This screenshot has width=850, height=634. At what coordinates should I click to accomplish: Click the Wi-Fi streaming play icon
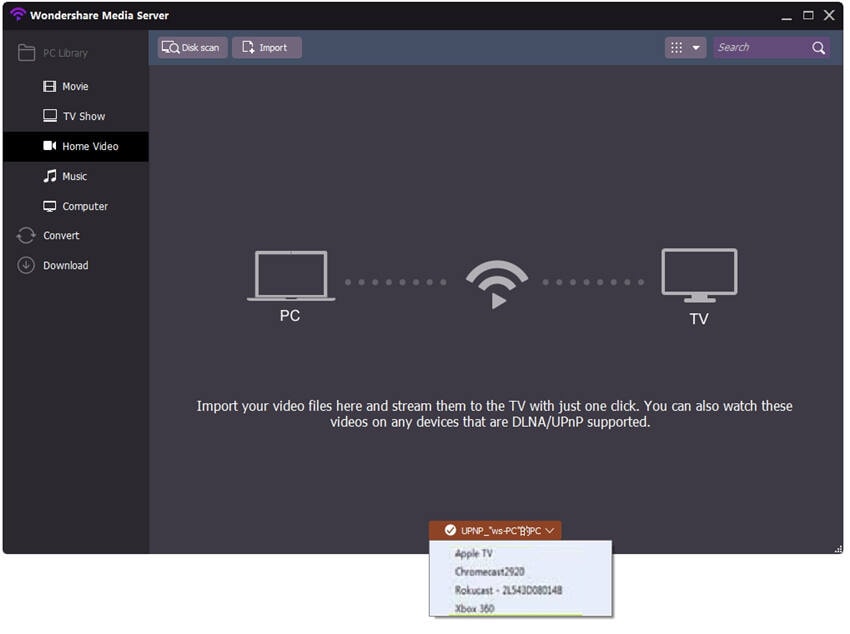point(497,284)
